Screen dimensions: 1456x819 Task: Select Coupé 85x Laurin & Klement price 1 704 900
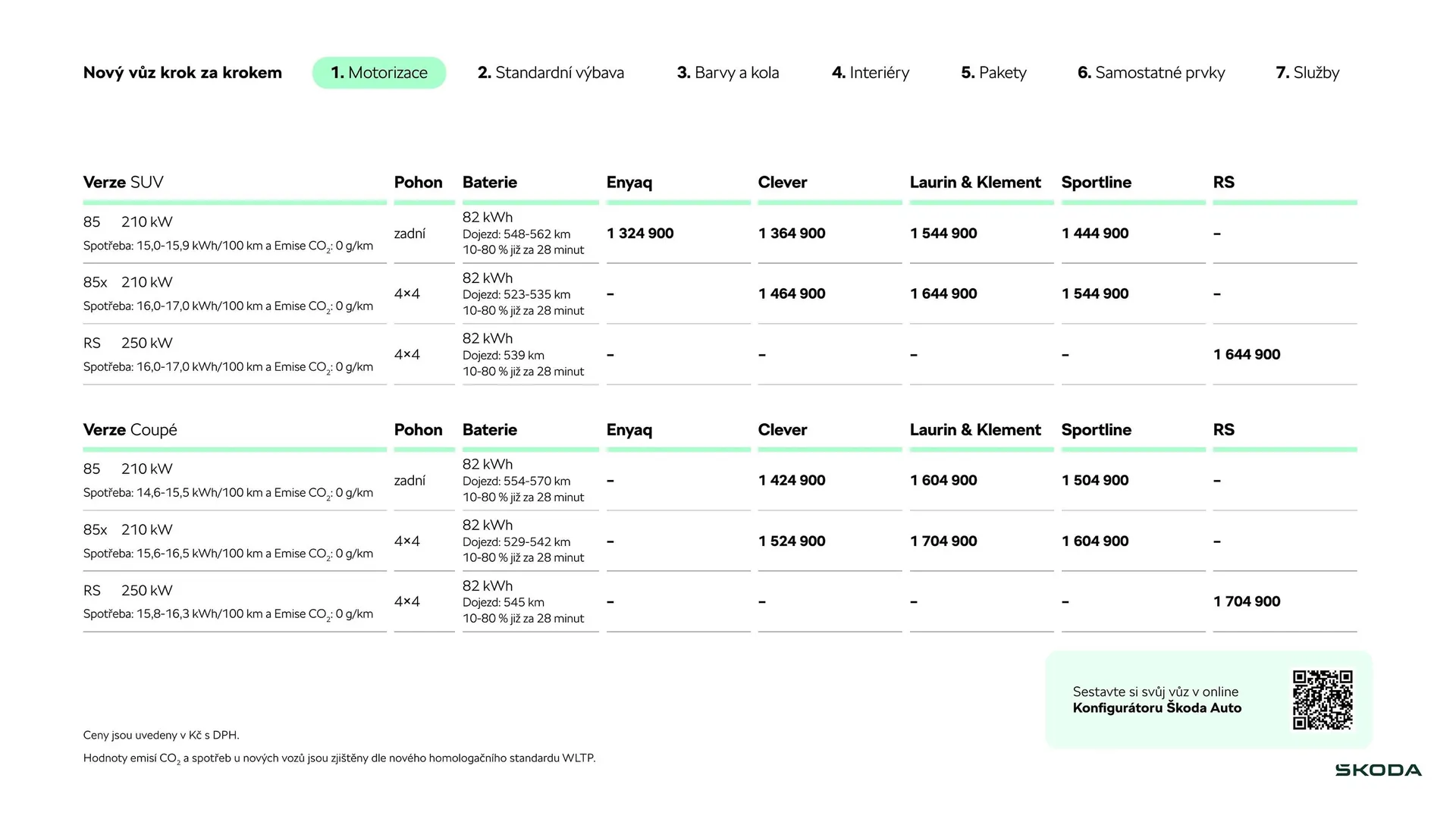tap(943, 541)
